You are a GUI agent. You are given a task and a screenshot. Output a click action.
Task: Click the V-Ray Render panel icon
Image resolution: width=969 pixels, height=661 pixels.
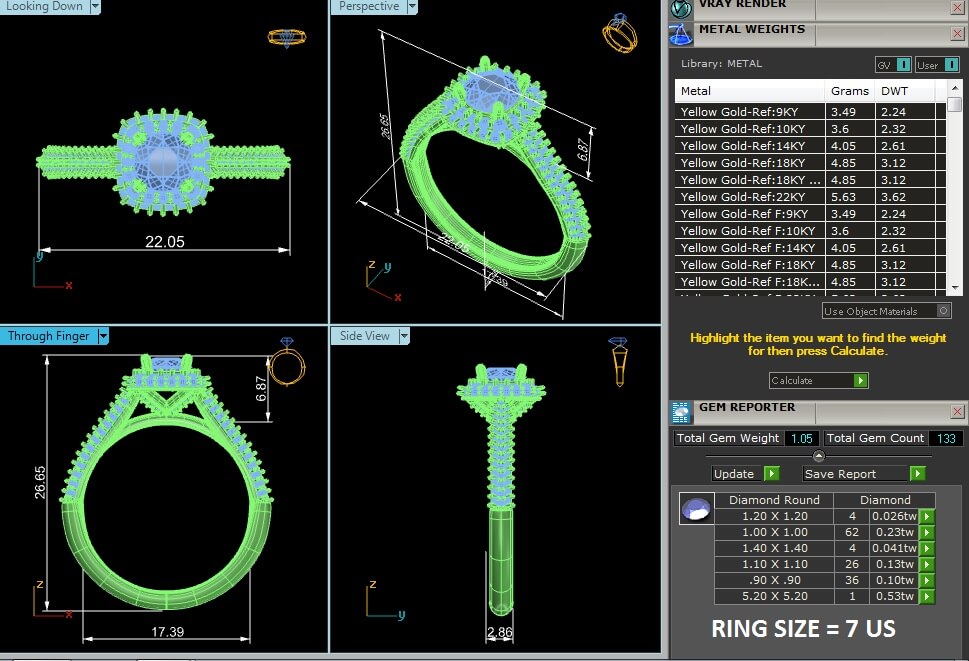click(x=681, y=8)
